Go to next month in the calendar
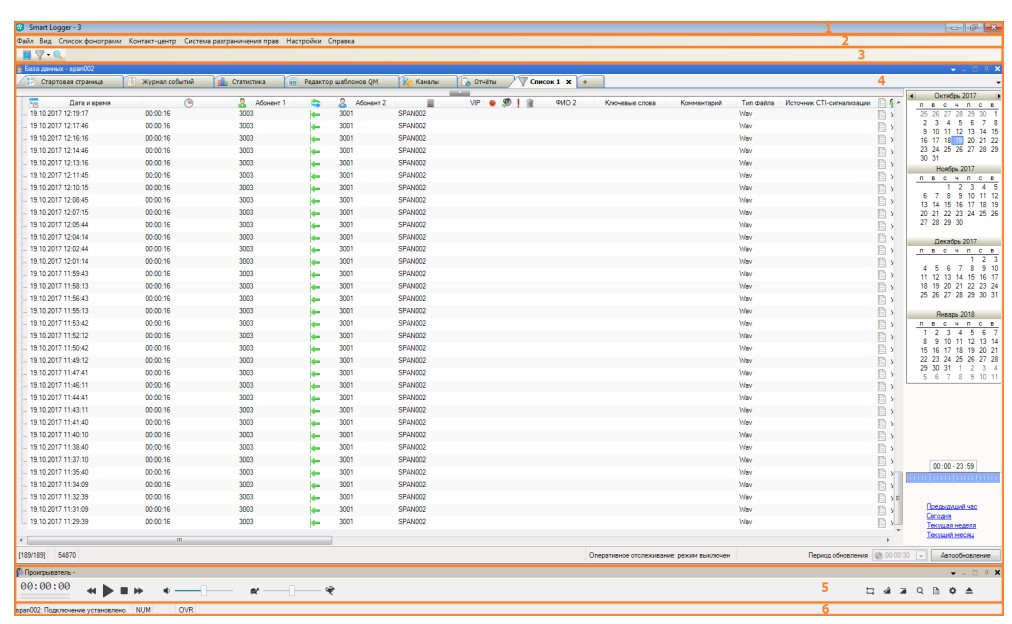 click(x=999, y=95)
